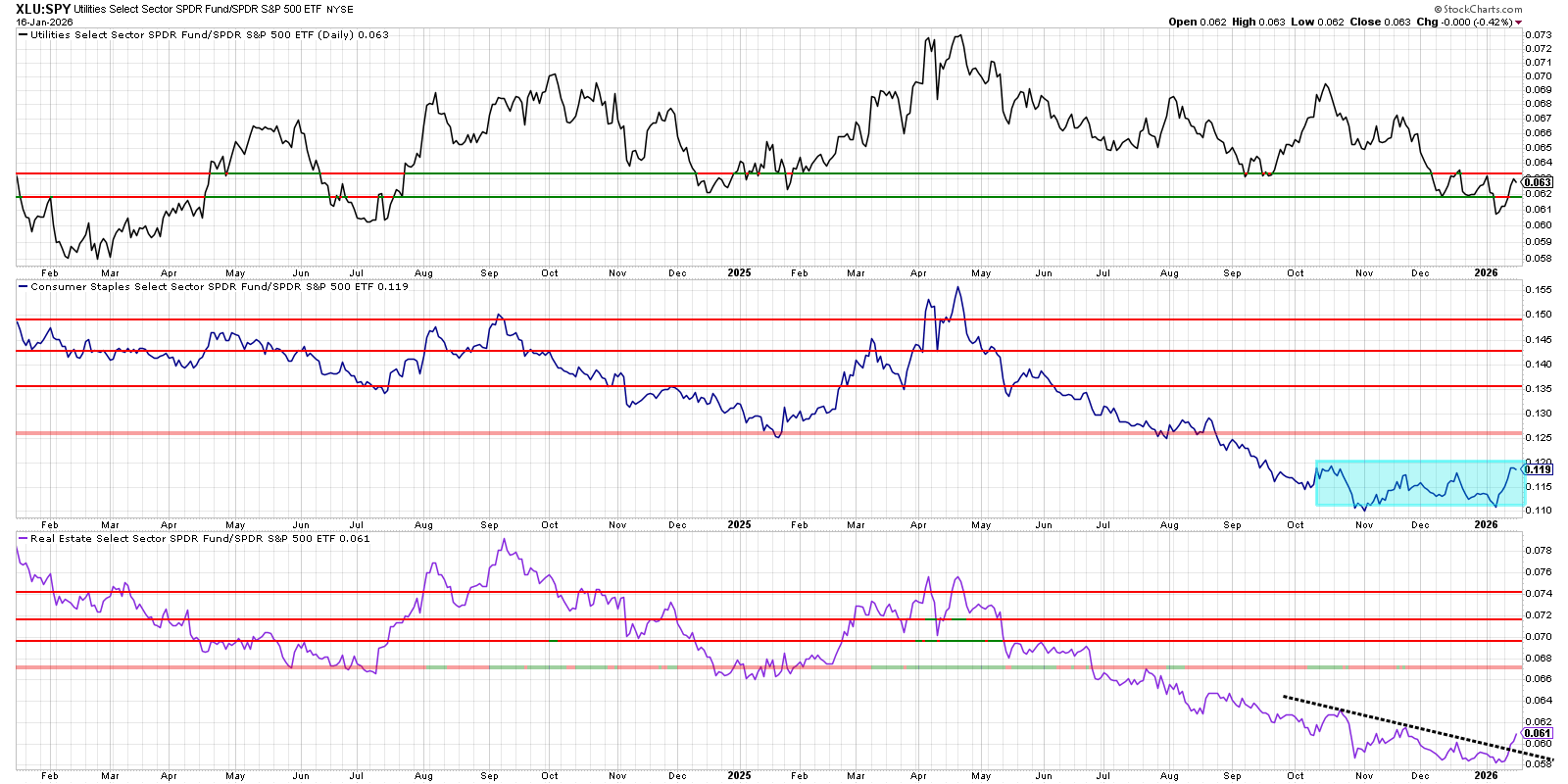Click the 2025 year label under utilities panel
Image resolution: width=1568 pixels, height=784 pixels.
739,272
